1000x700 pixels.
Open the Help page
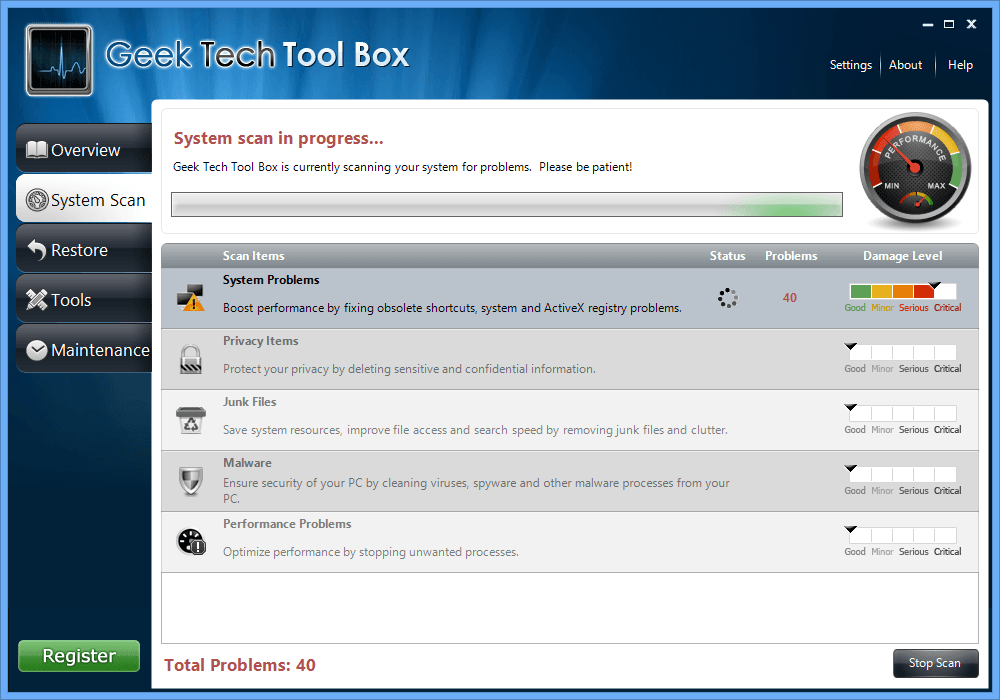[960, 65]
